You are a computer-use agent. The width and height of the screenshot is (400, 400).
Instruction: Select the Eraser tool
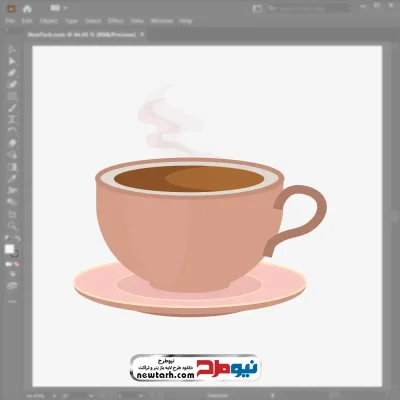pyautogui.click(x=12, y=143)
